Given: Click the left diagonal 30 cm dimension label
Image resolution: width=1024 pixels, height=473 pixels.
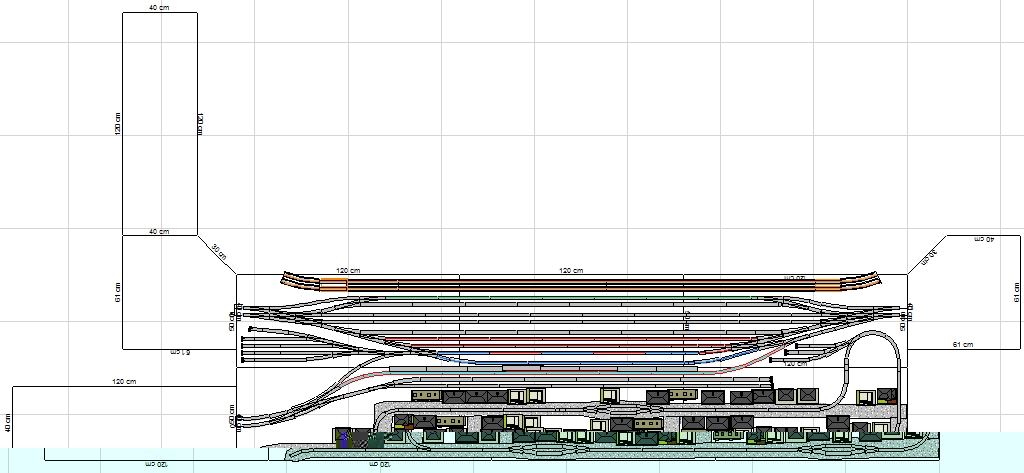Looking at the screenshot, I should pos(217,251).
